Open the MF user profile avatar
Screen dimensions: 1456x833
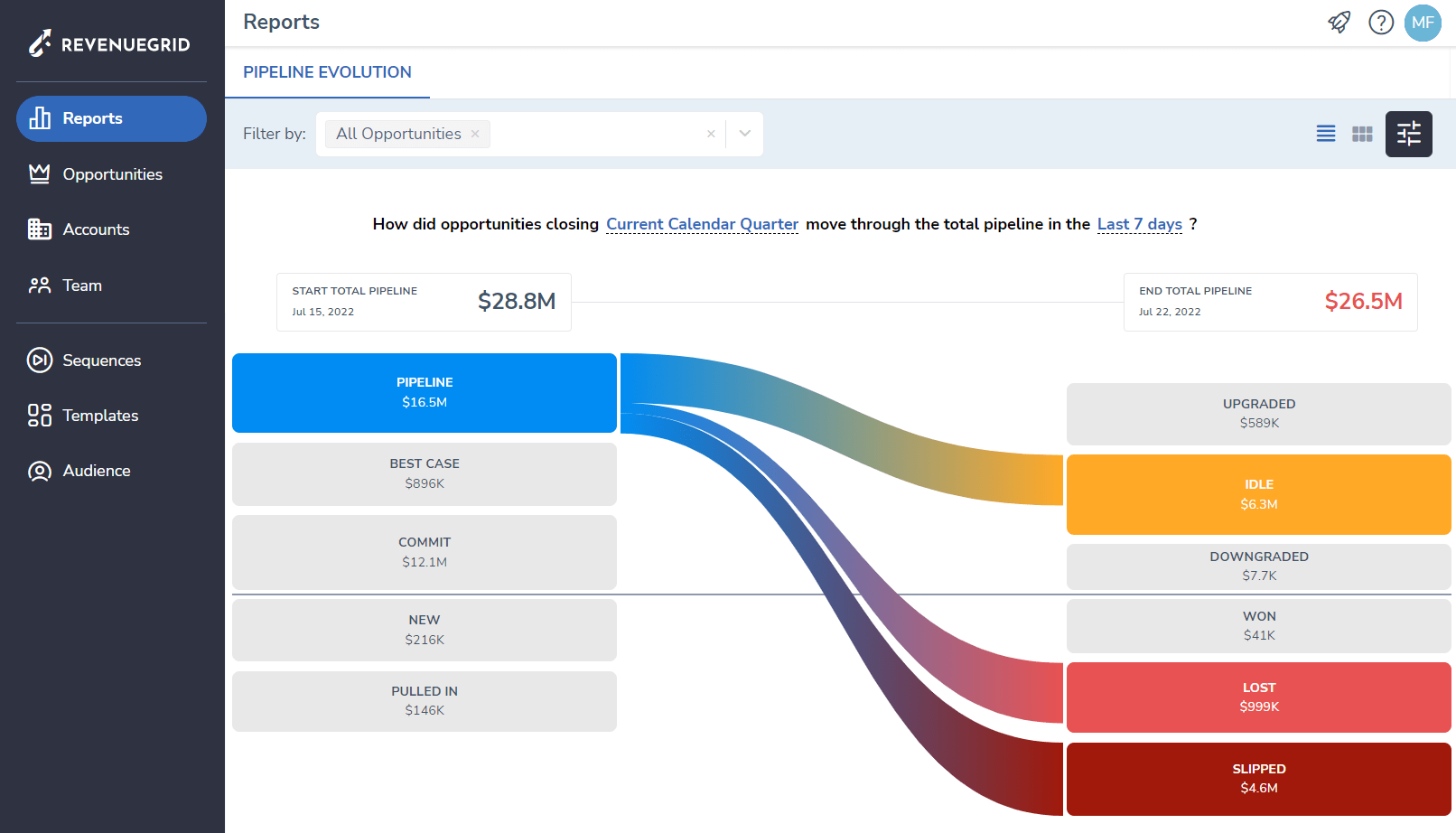1423,23
